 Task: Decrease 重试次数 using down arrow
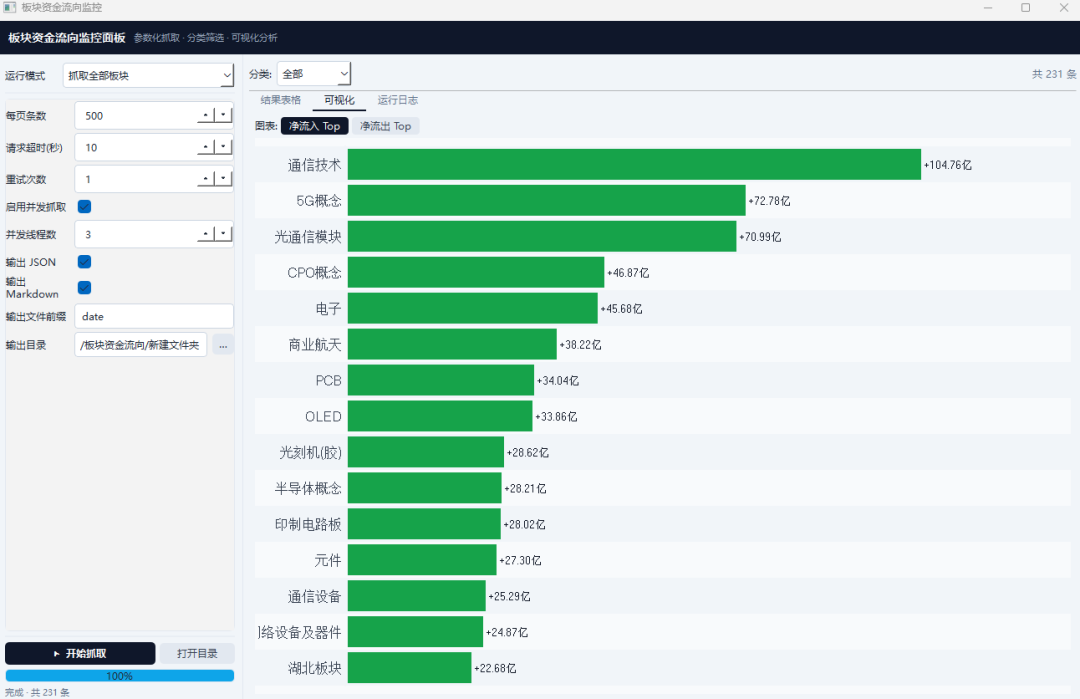point(224,180)
